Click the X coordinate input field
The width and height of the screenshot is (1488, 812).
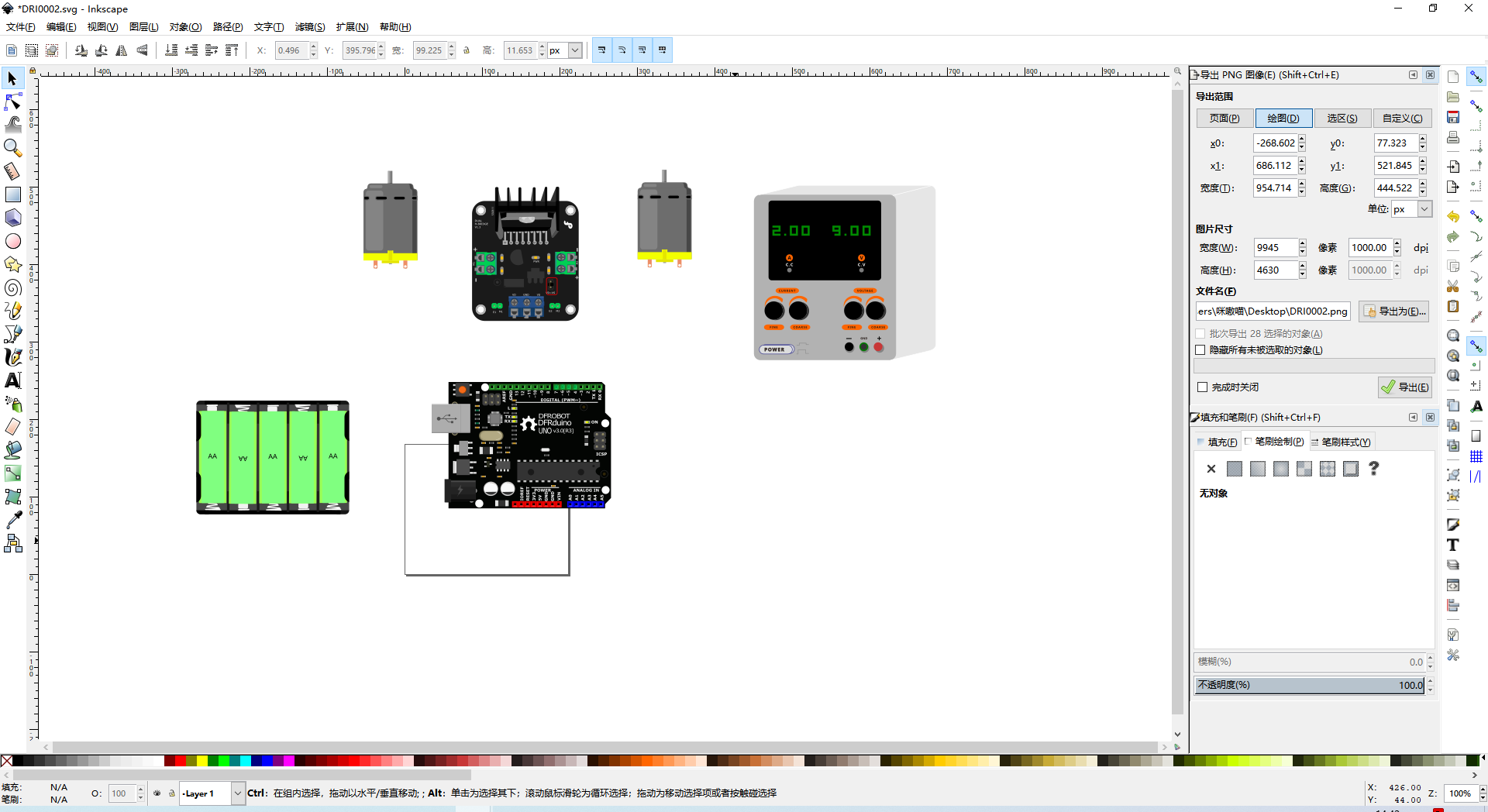pyautogui.click(x=292, y=50)
